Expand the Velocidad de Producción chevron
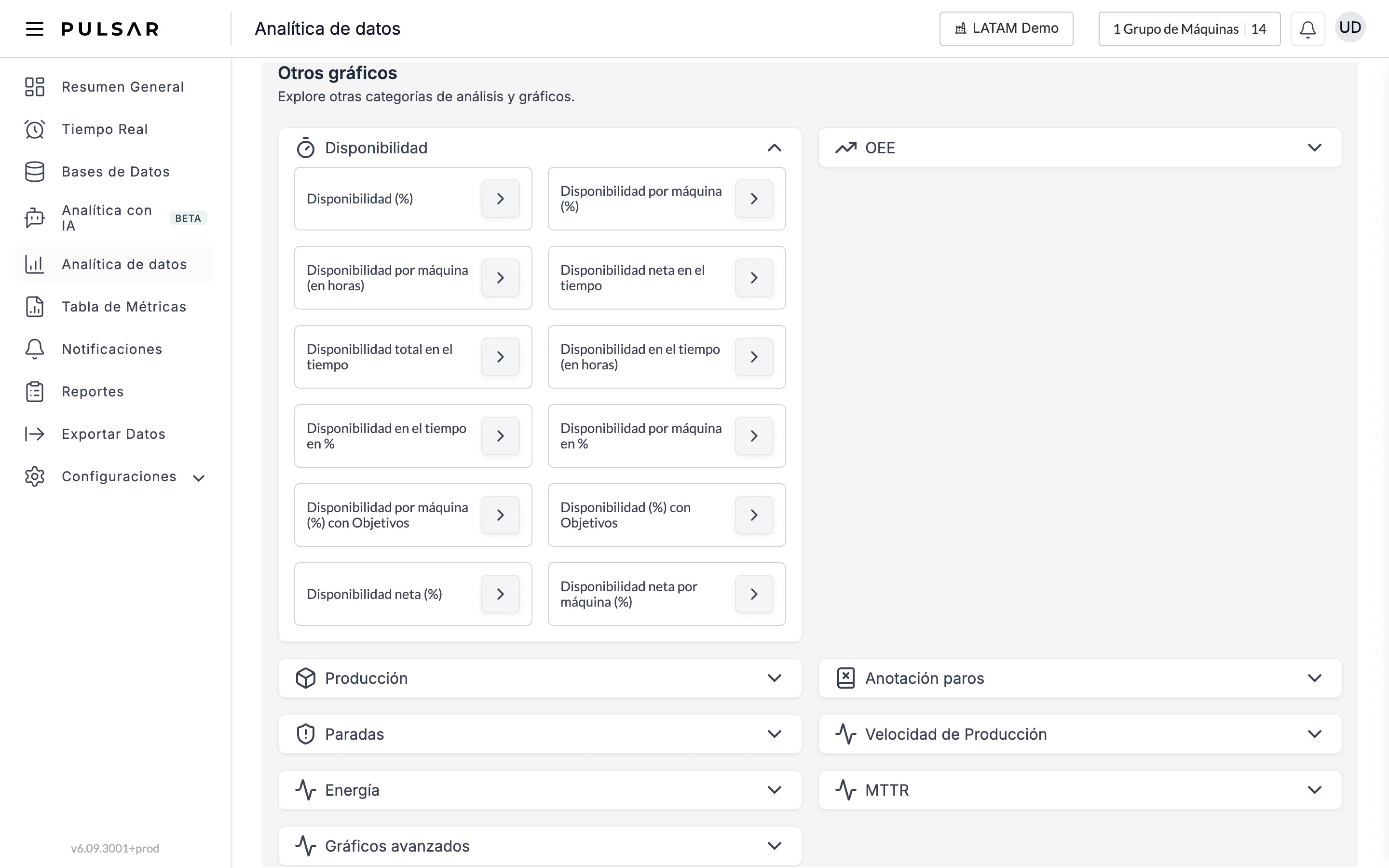Screen dimensions: 1389x868 click(1314, 733)
